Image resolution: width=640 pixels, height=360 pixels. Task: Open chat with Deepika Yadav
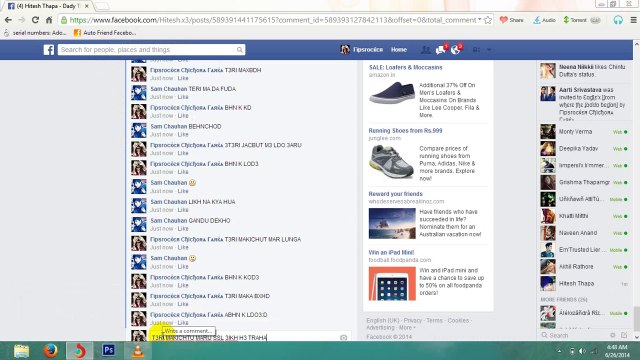(584, 149)
